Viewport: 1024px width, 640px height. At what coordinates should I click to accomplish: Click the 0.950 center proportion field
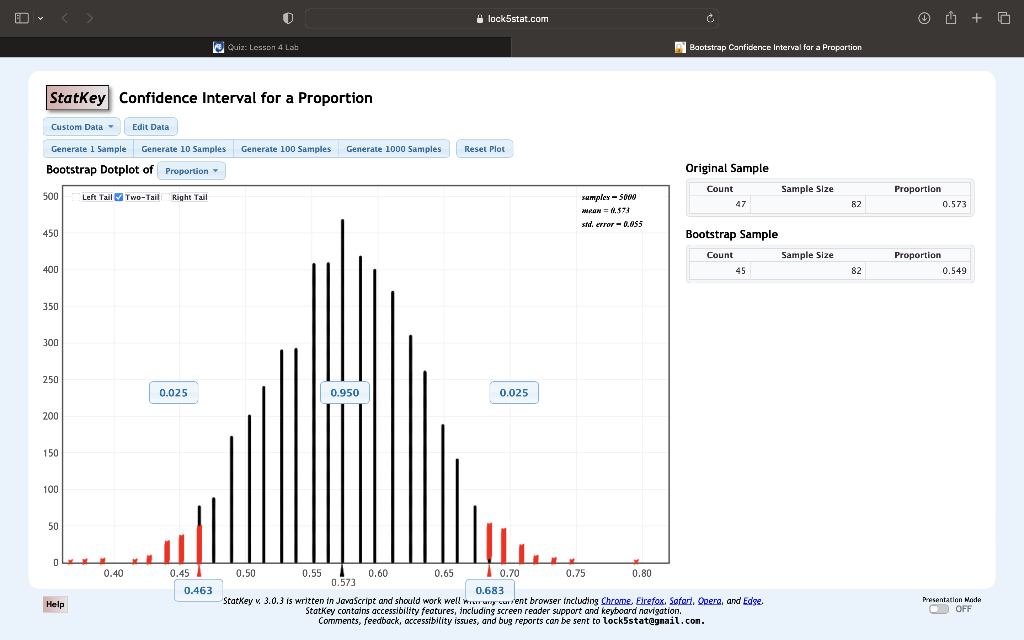point(344,392)
